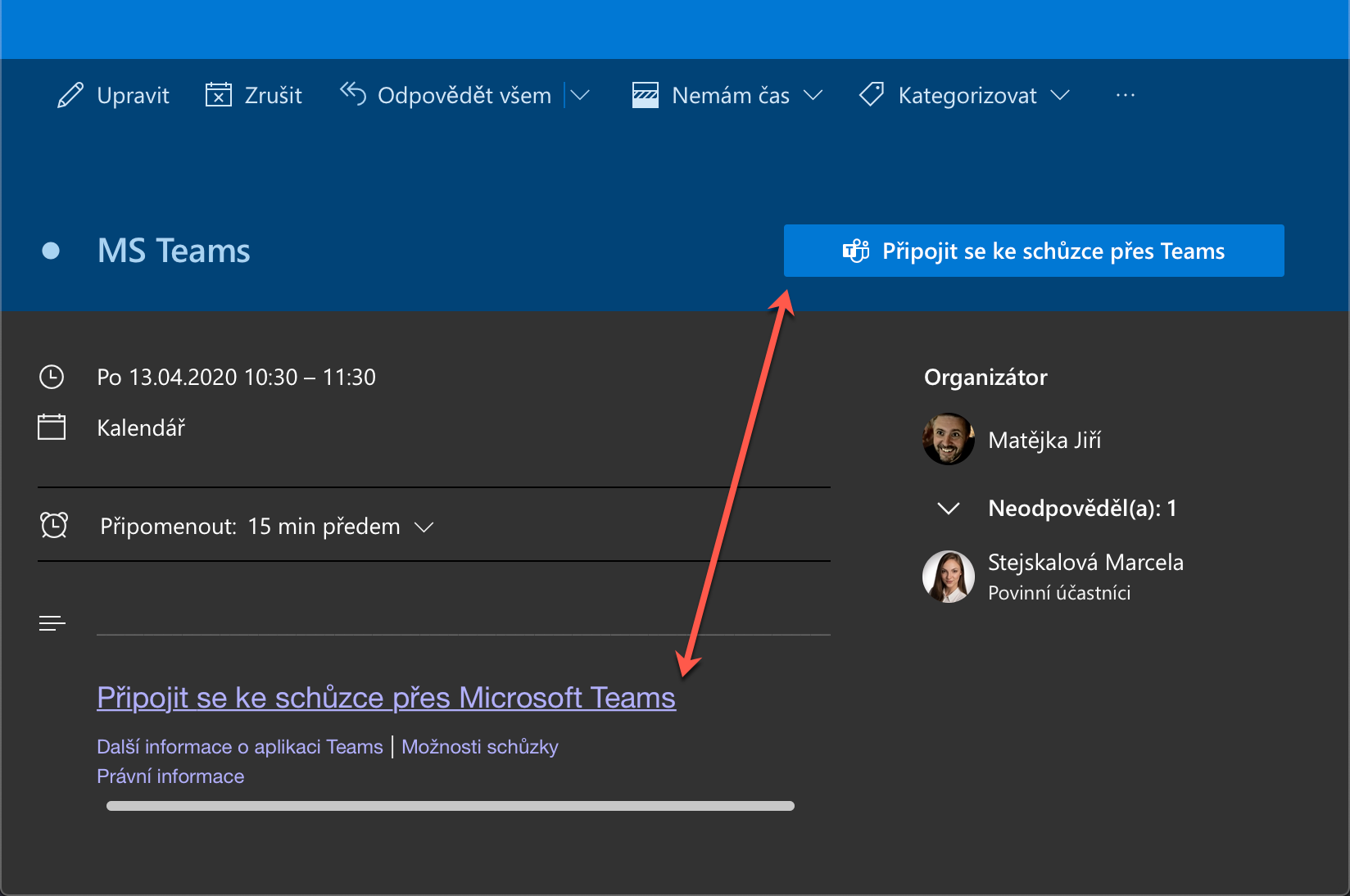Open Další informace o aplikaci Teams link
Viewport: 1350px width, 896px height.
pyautogui.click(x=240, y=747)
